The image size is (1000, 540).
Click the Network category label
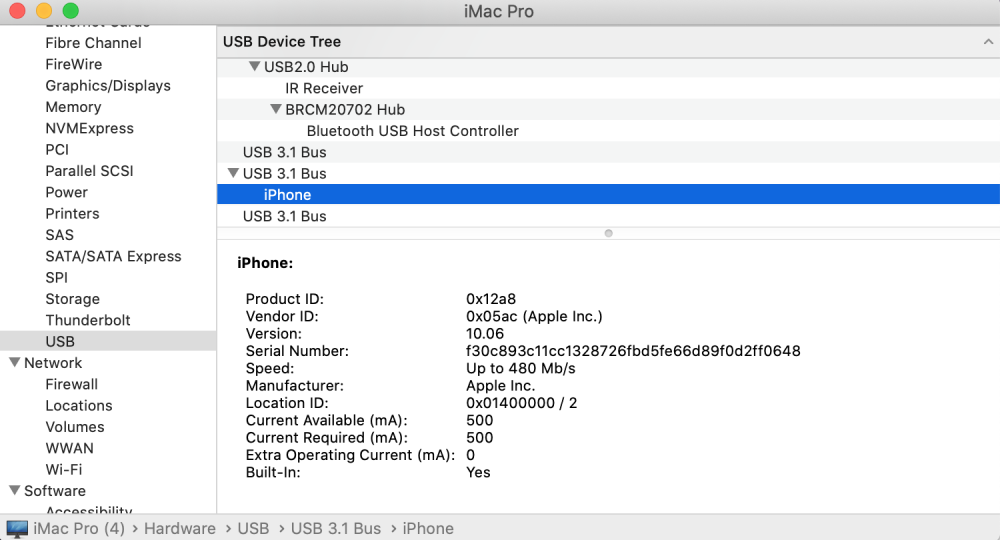[x=53, y=363]
